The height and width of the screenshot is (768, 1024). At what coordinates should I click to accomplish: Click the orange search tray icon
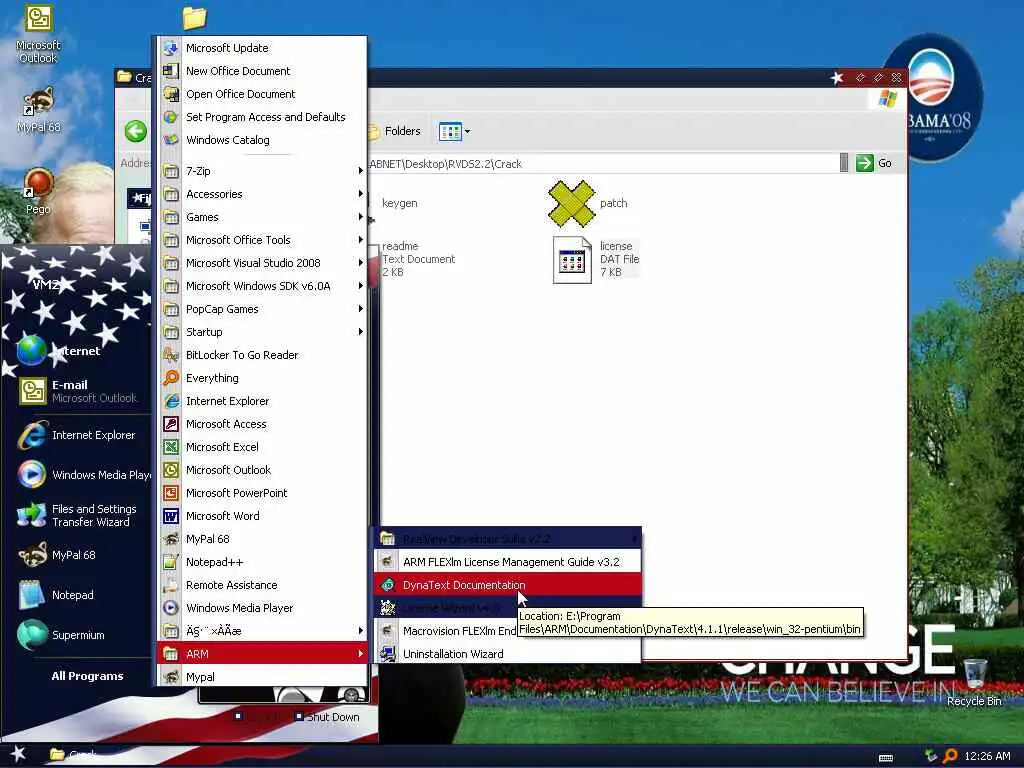[950, 756]
